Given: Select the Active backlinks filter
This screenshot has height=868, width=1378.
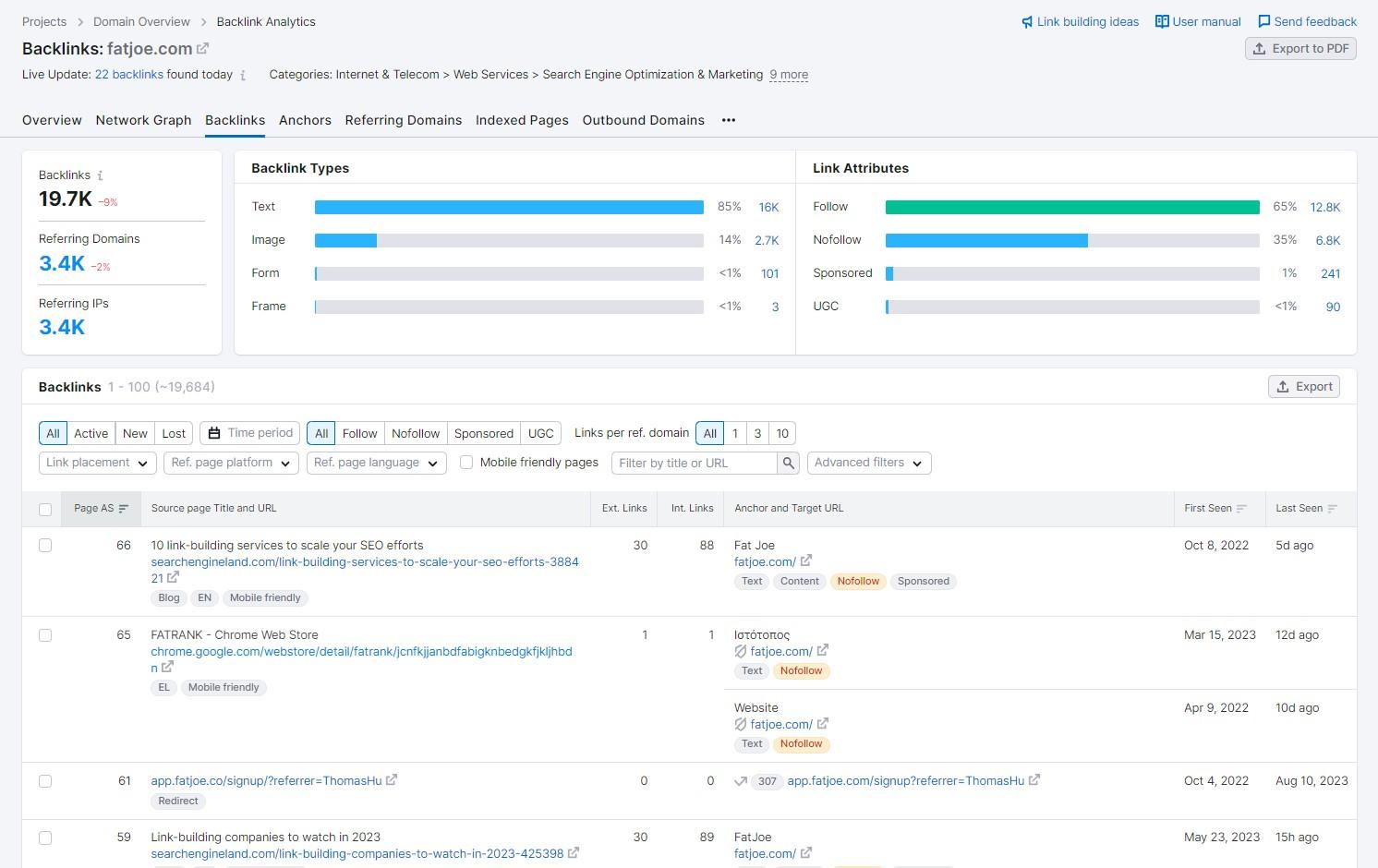Looking at the screenshot, I should point(91,433).
